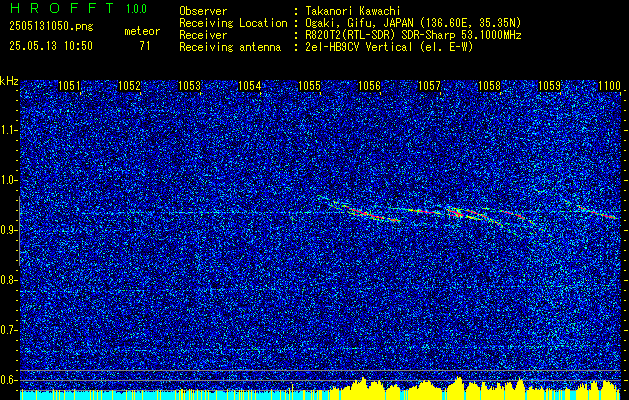Click the 2el-HB9CV Vertical antenna text
Screen dimensions: 629x400
(x=387, y=47)
